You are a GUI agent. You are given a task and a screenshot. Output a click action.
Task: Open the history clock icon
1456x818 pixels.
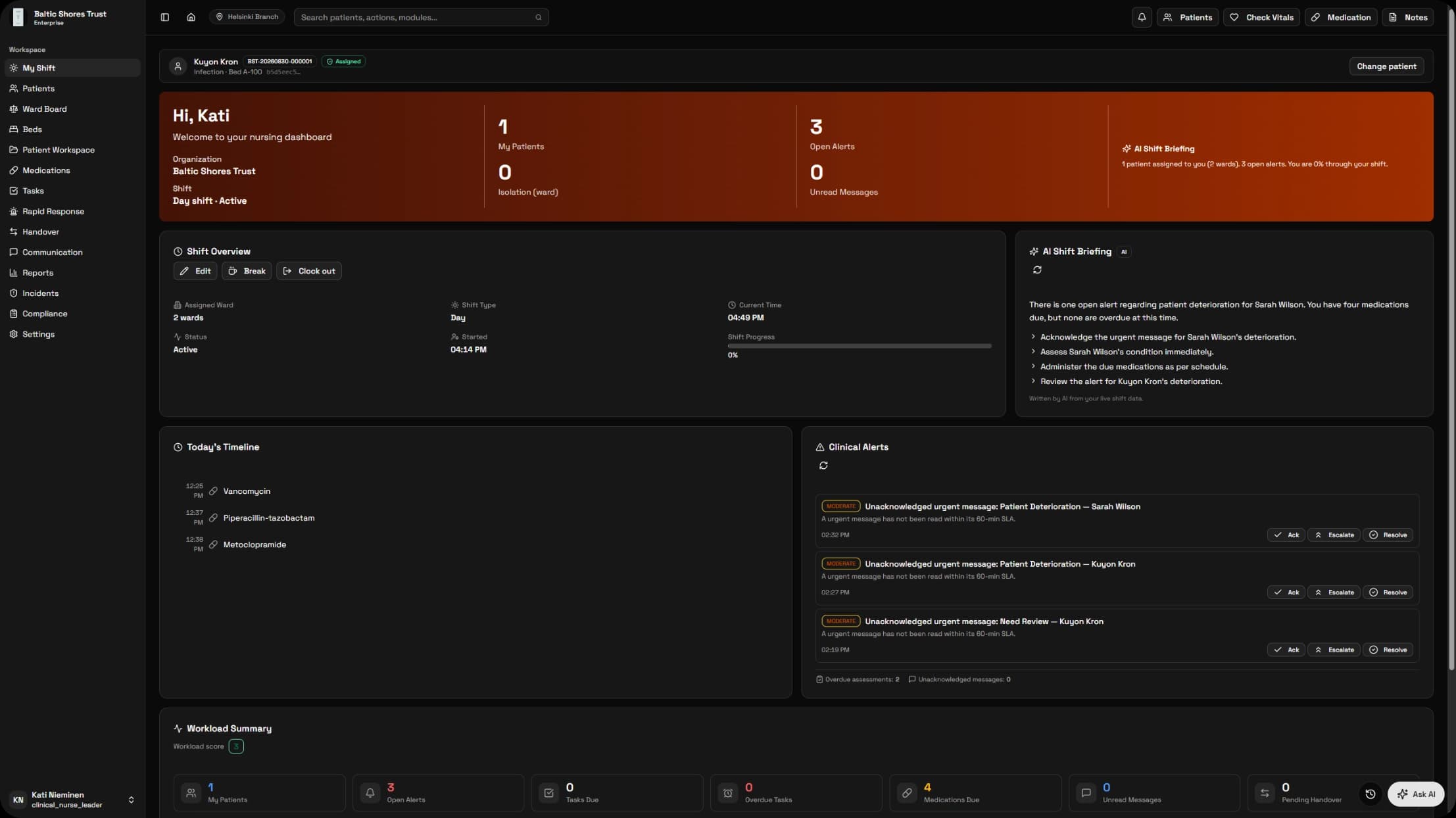pyautogui.click(x=1371, y=794)
